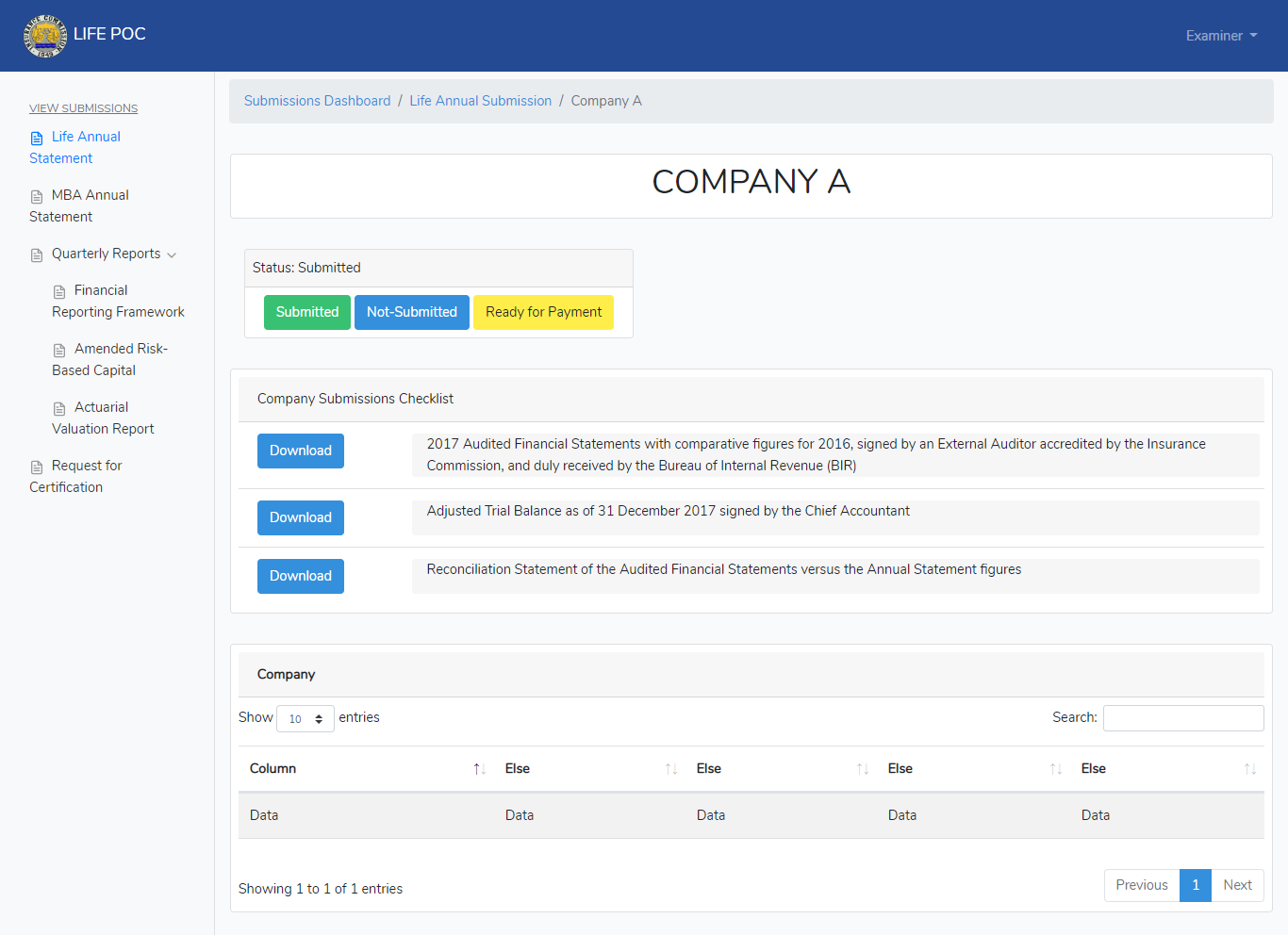Open Request for Certification menu item
Image resolution: width=1288 pixels, height=935 pixels.
coord(75,476)
